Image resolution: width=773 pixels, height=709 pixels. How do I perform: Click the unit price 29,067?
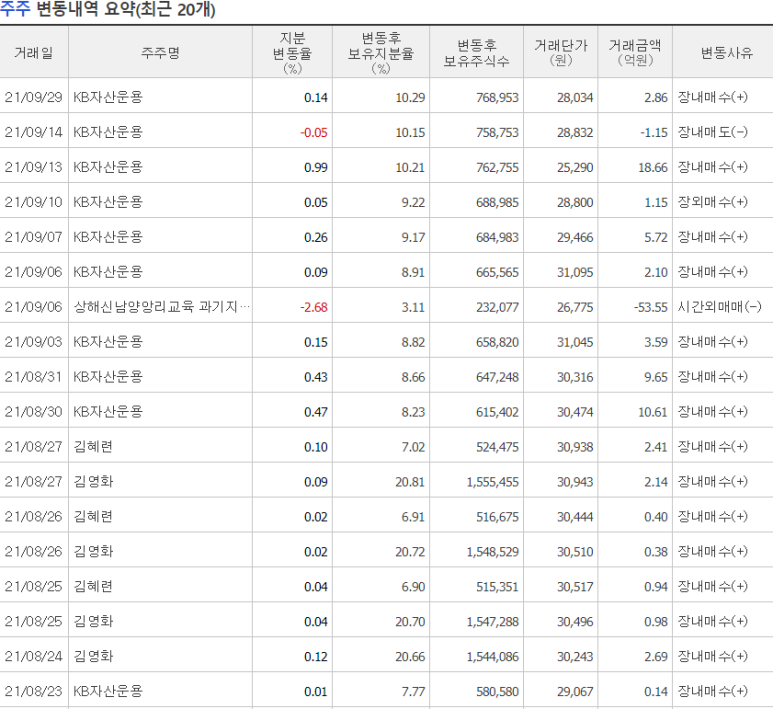(575, 692)
